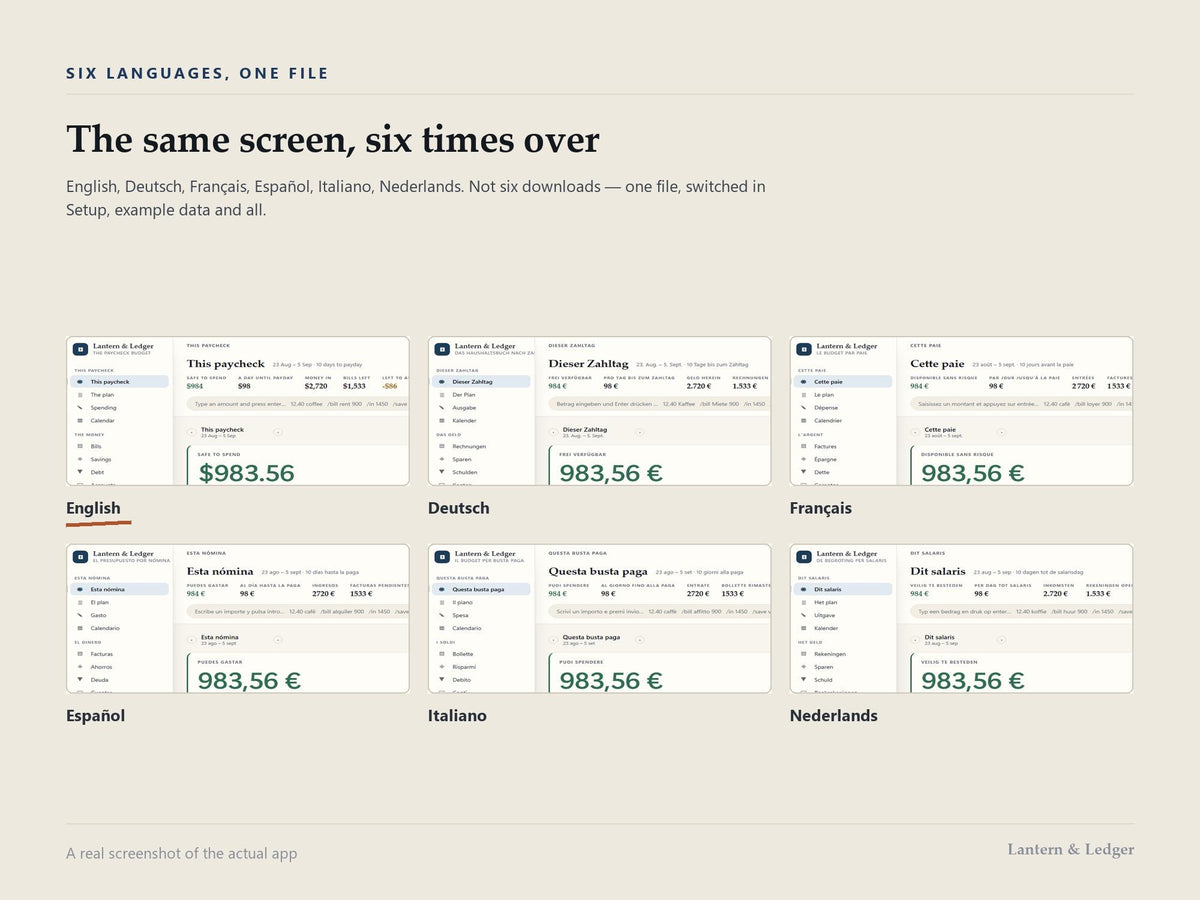The image size is (1200, 900).
Task: Go to previous period left of 'This paycheck' dates
Action: pyautogui.click(x=192, y=432)
